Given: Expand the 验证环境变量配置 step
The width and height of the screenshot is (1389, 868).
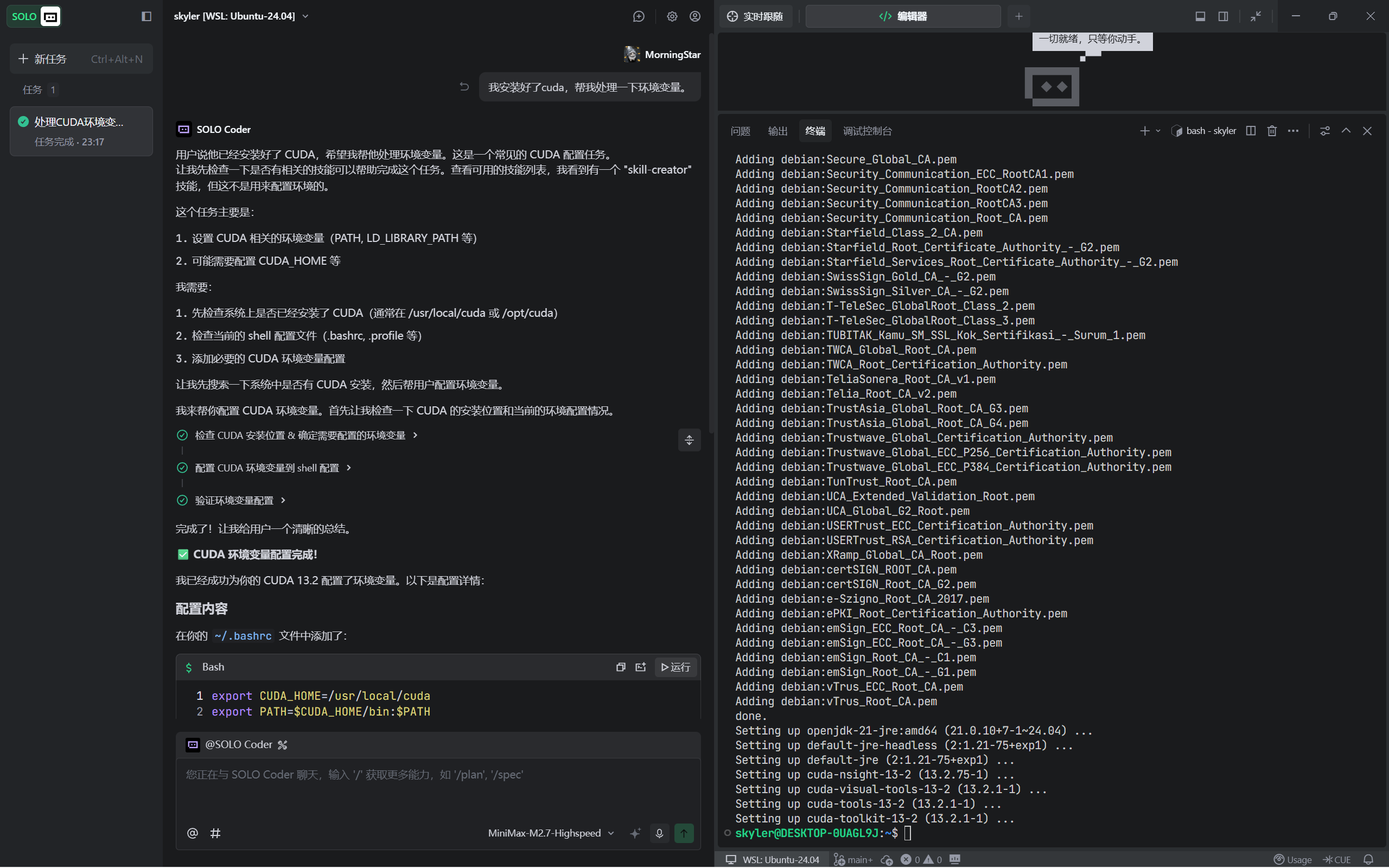Looking at the screenshot, I should coord(234,501).
